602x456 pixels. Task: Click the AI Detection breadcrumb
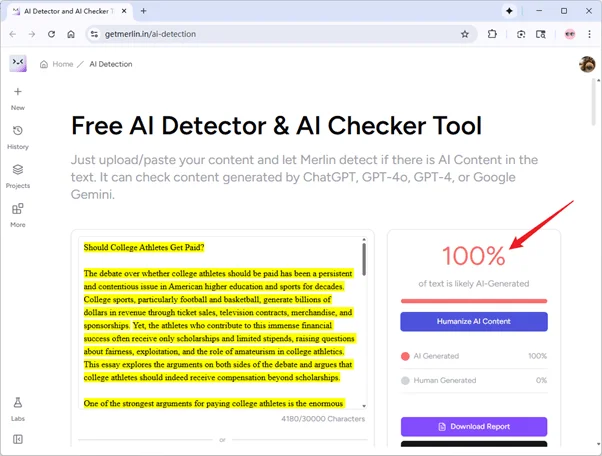(111, 64)
